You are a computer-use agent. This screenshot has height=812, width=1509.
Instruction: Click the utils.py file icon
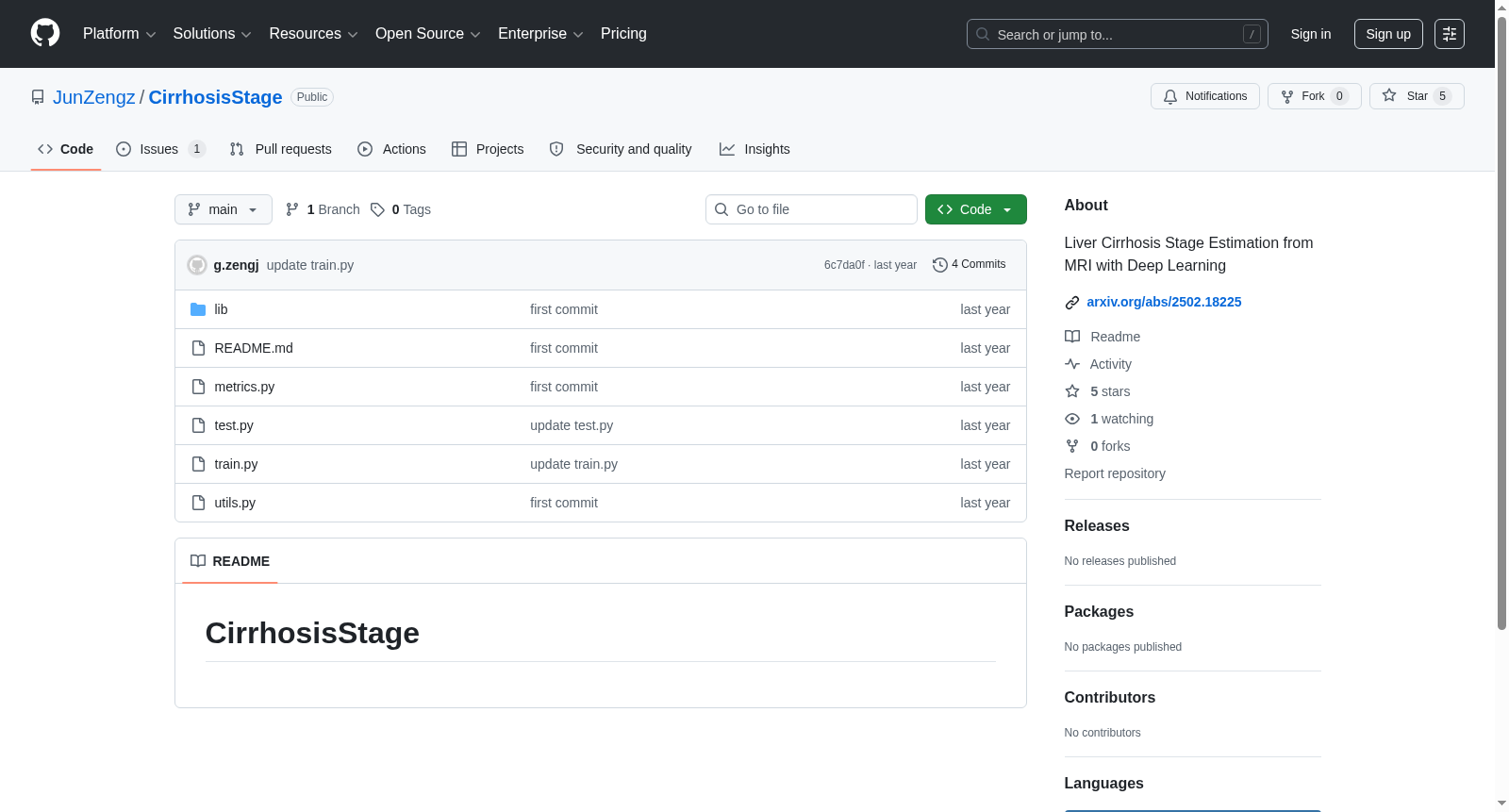(198, 503)
